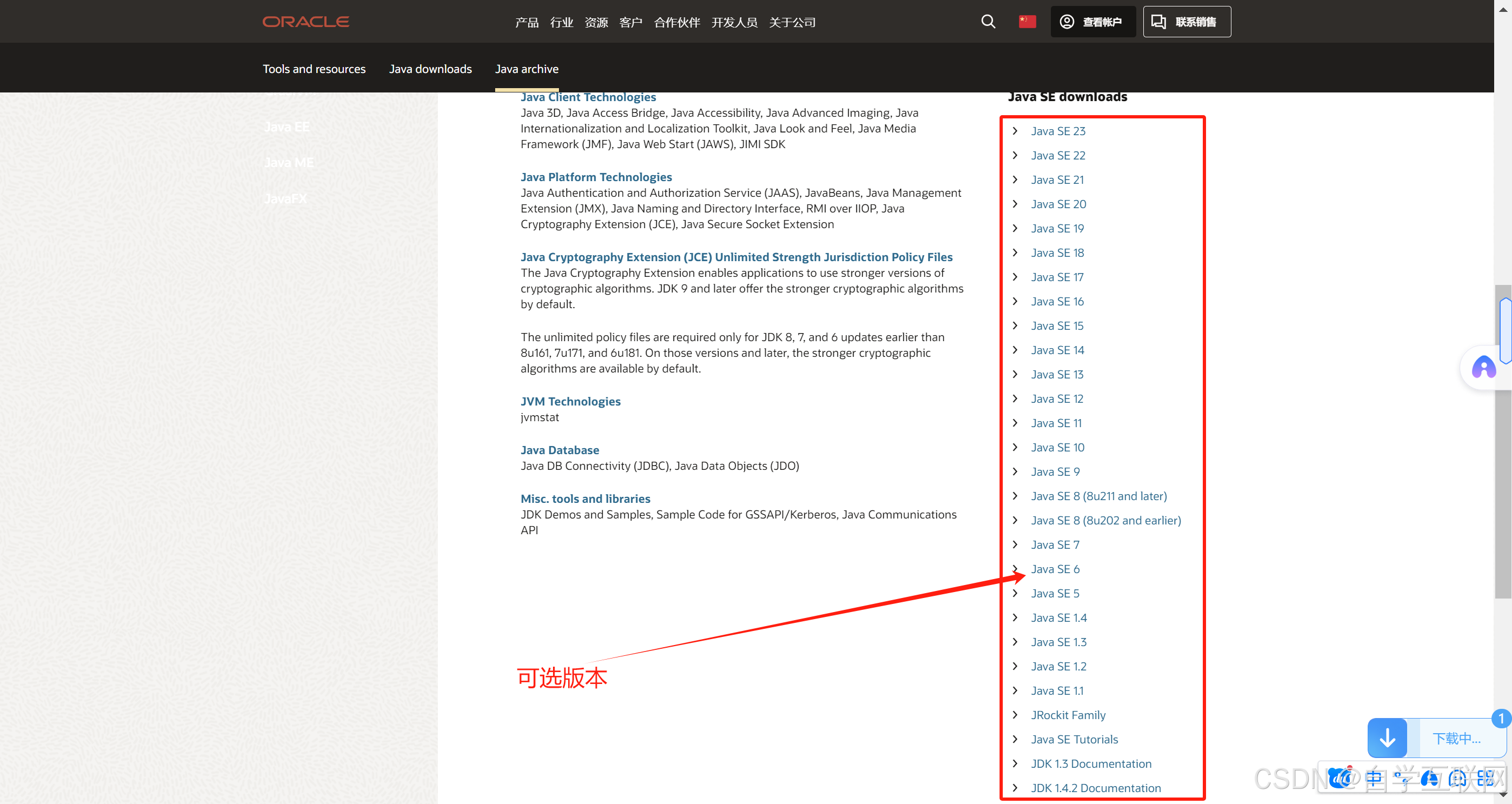The image size is (1512, 804).
Task: Open the Java SE 20 archive link
Action: pyautogui.click(x=1058, y=204)
